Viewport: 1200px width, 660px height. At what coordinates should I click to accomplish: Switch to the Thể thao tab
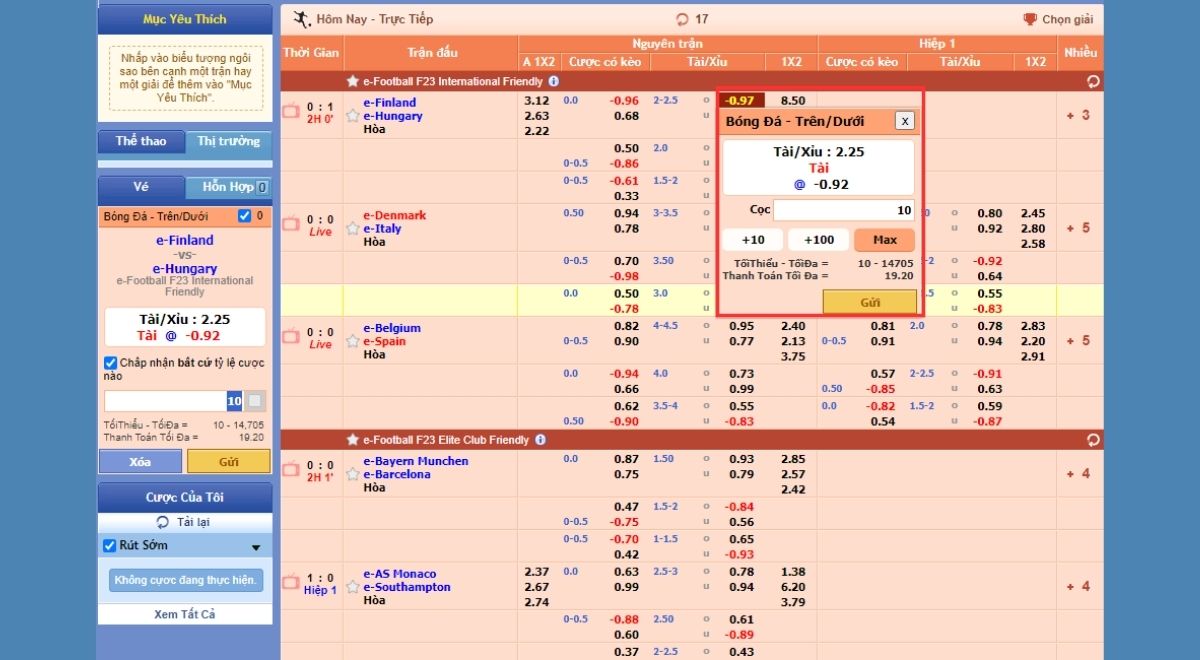(141, 141)
